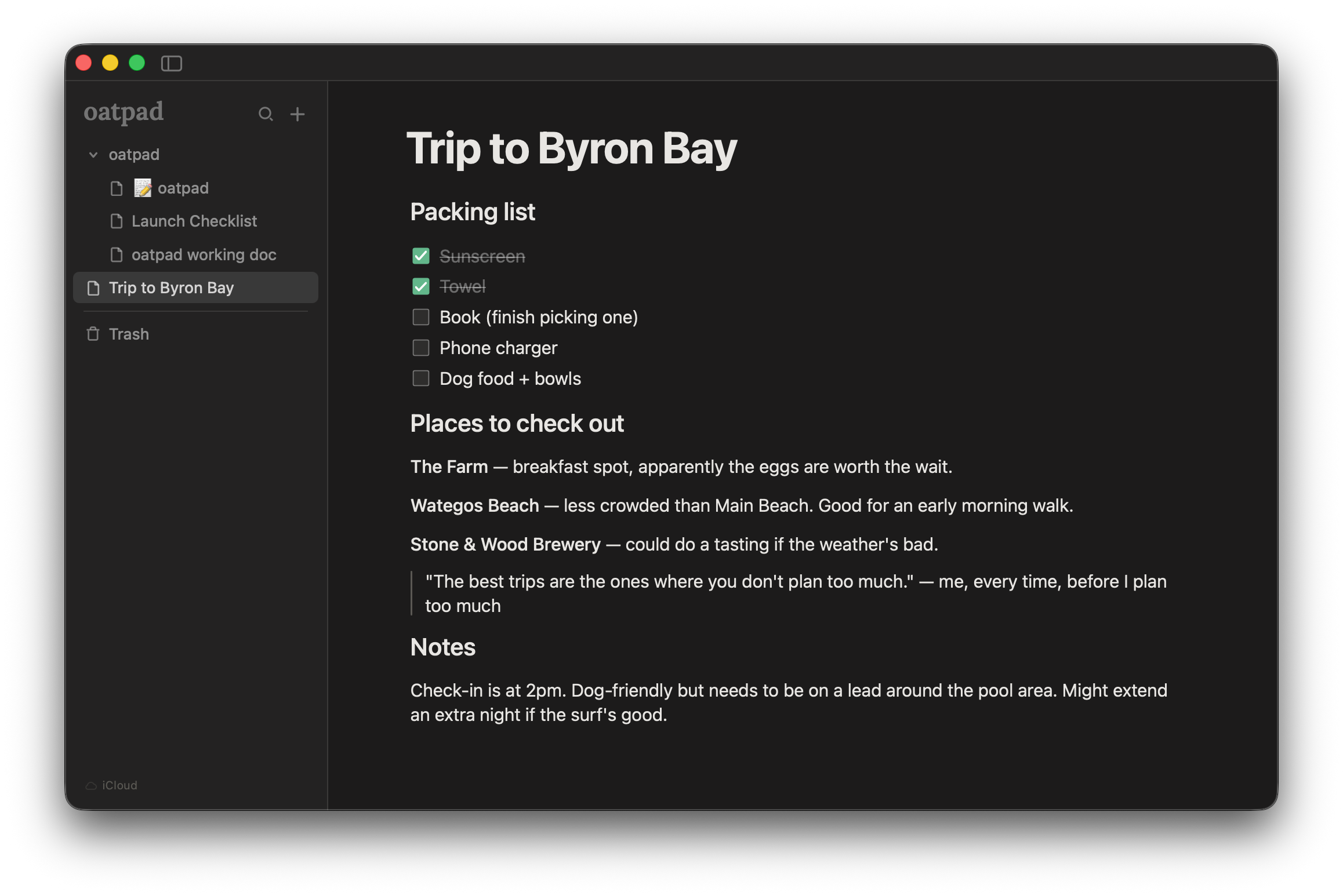Screen dimensions: 1343x896
Task: Click the iCloud sync status icon
Action: tap(91, 785)
